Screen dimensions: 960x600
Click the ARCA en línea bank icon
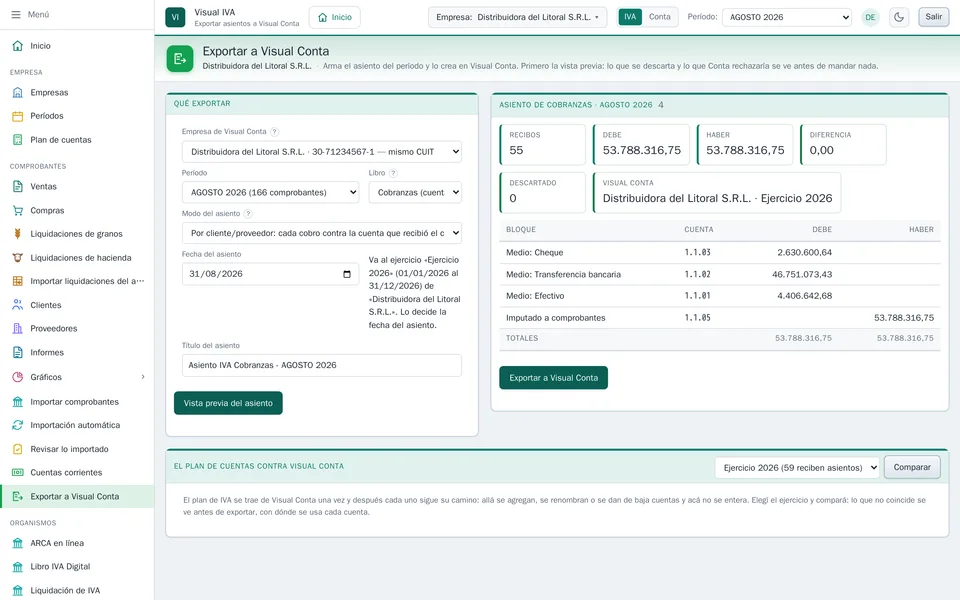pyautogui.click(x=18, y=543)
